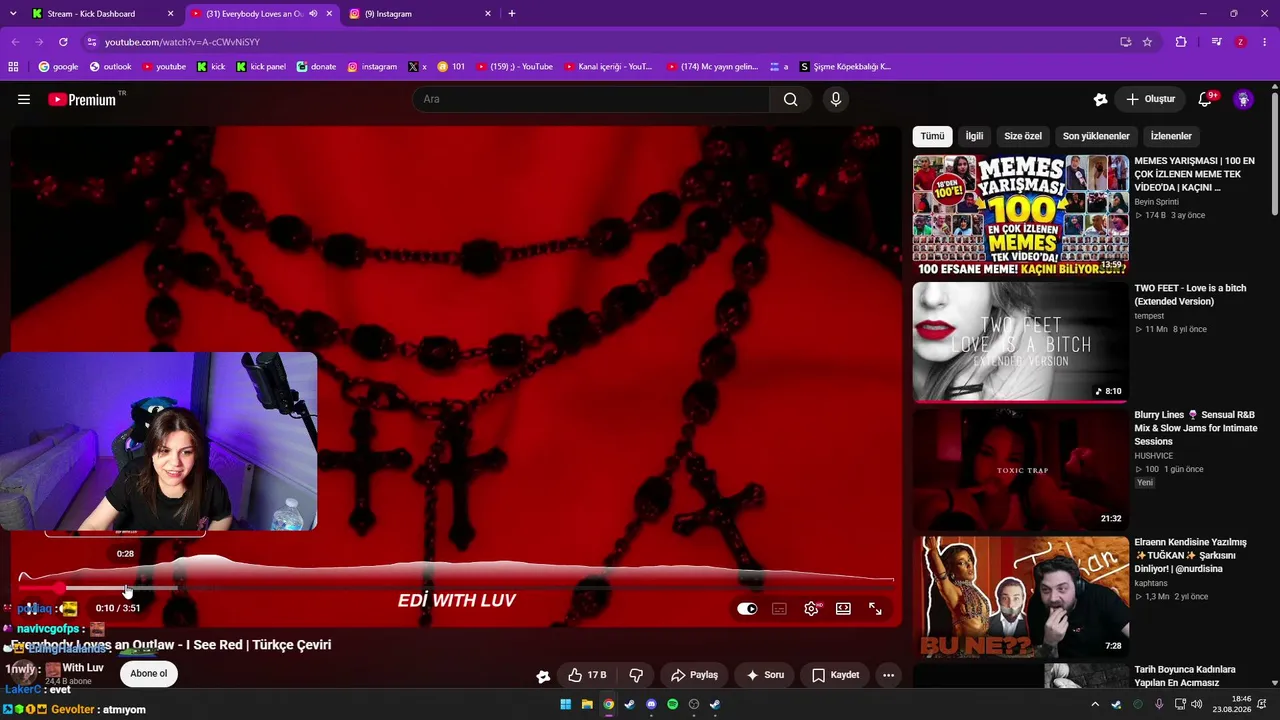Open the TUĞKAN reaction video thumbnail
This screenshot has width=1280, height=720.
(1020, 596)
